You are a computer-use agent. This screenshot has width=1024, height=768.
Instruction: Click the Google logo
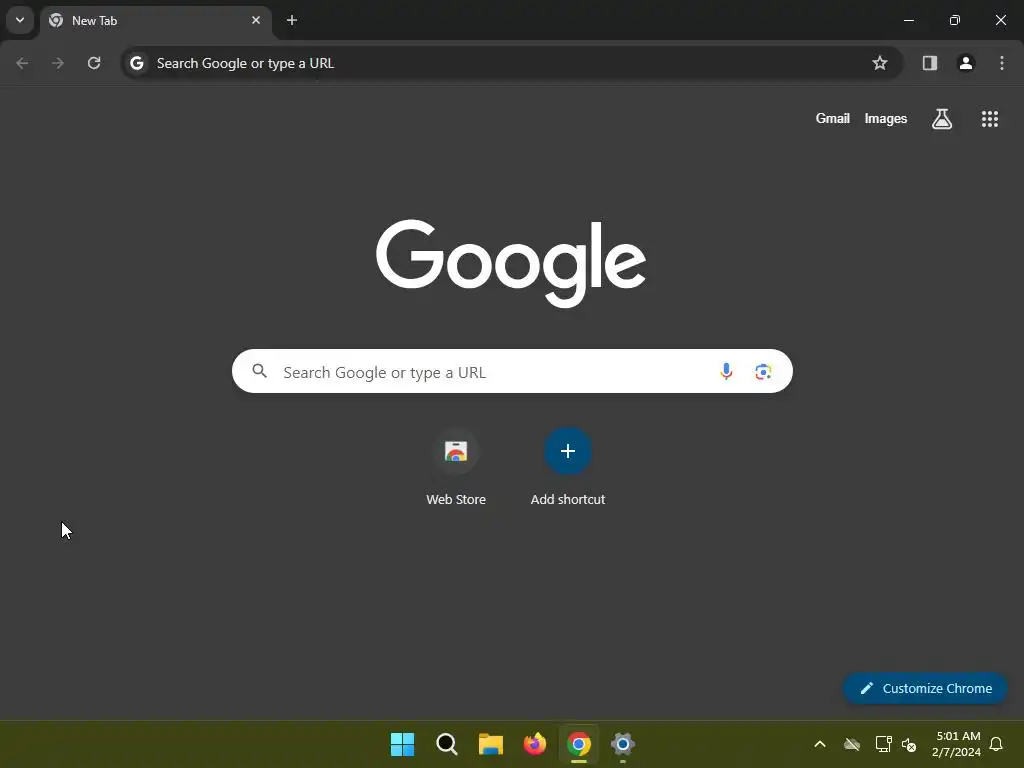coord(511,263)
